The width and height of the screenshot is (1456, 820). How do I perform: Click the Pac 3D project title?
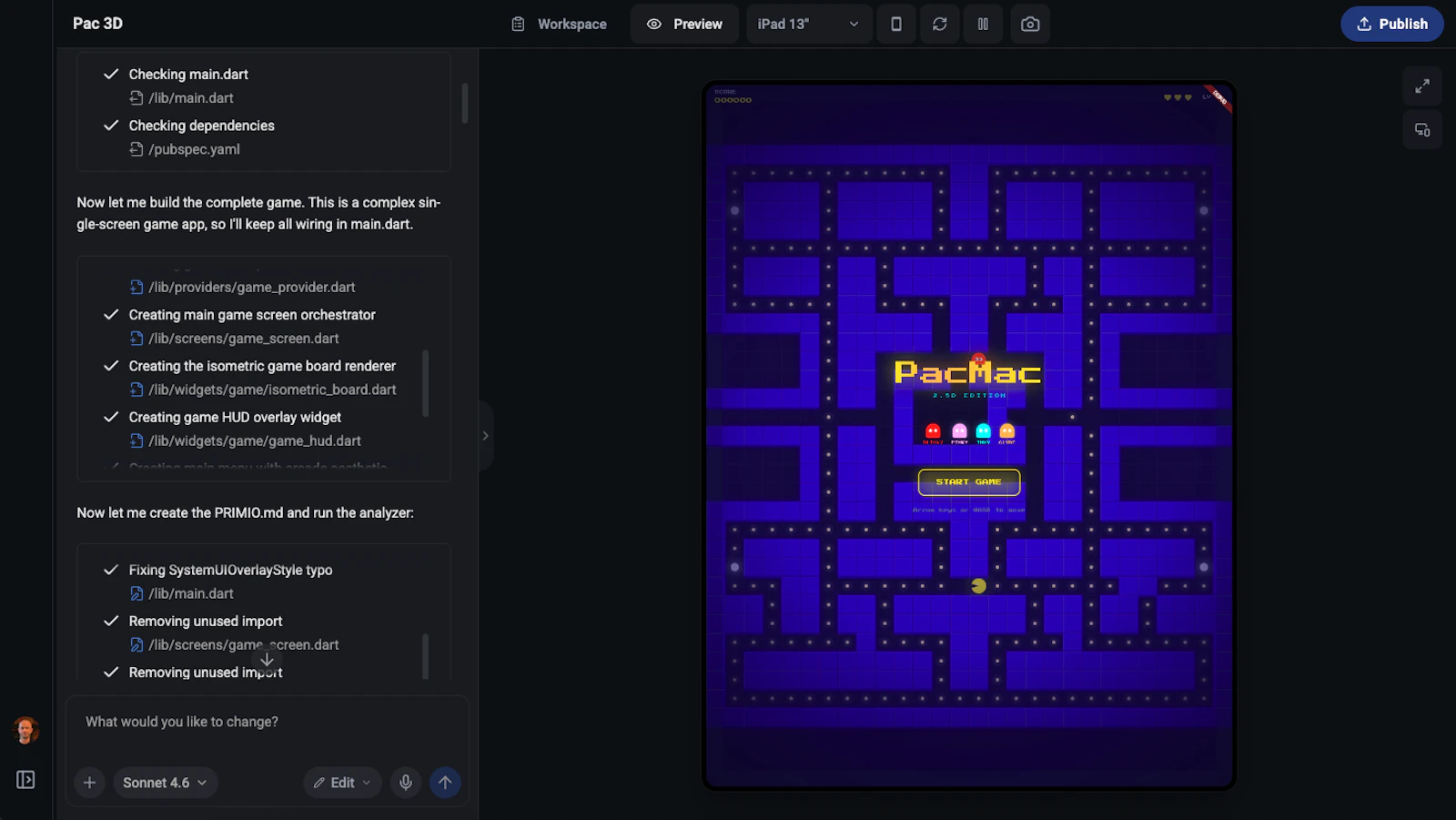pos(97,24)
